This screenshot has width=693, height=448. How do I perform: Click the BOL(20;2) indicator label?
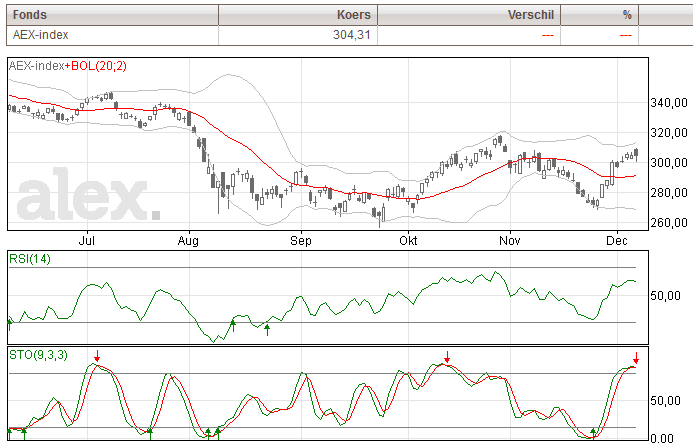tap(99, 66)
